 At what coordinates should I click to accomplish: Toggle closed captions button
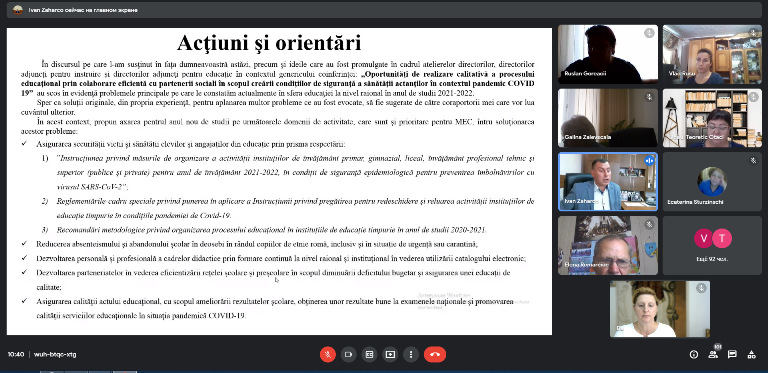369,354
